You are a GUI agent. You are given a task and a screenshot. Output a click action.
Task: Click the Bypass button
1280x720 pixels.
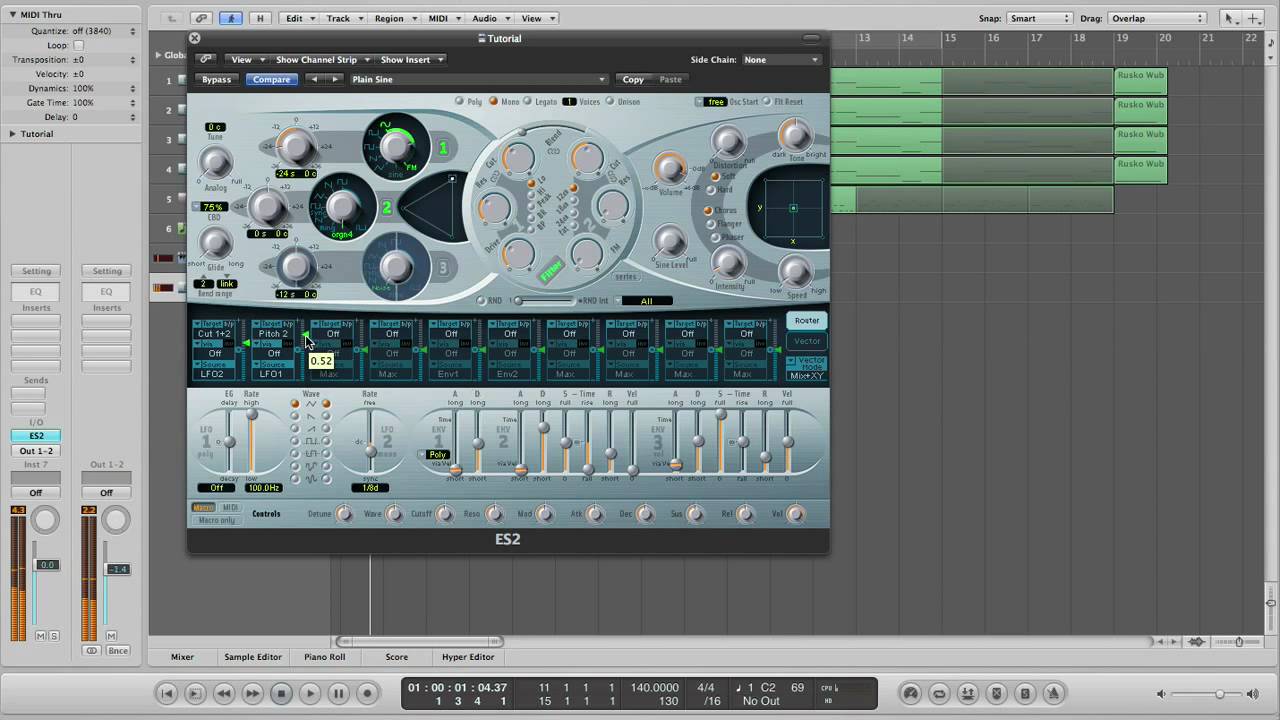tap(216, 79)
